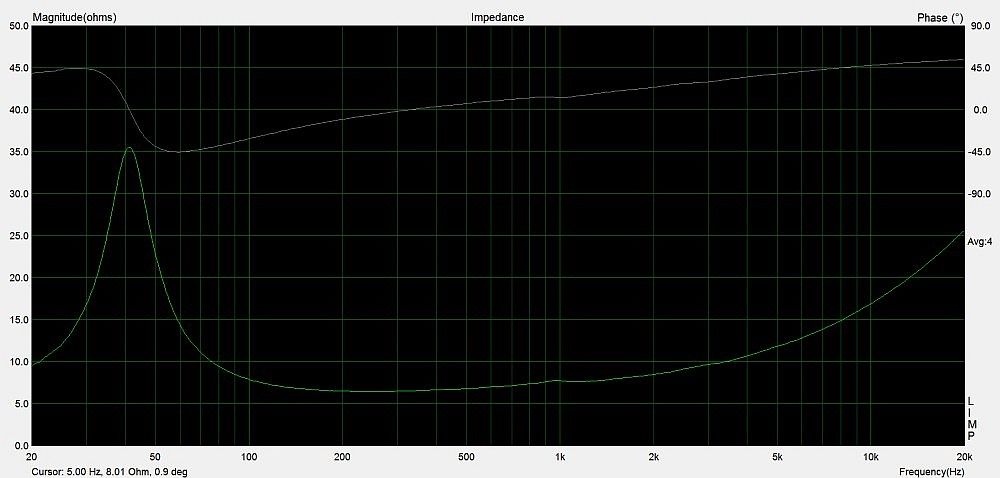Image resolution: width=1000 pixels, height=478 pixels.
Task: Click 10.0 on the magnitude axis
Action: [x=19, y=361]
